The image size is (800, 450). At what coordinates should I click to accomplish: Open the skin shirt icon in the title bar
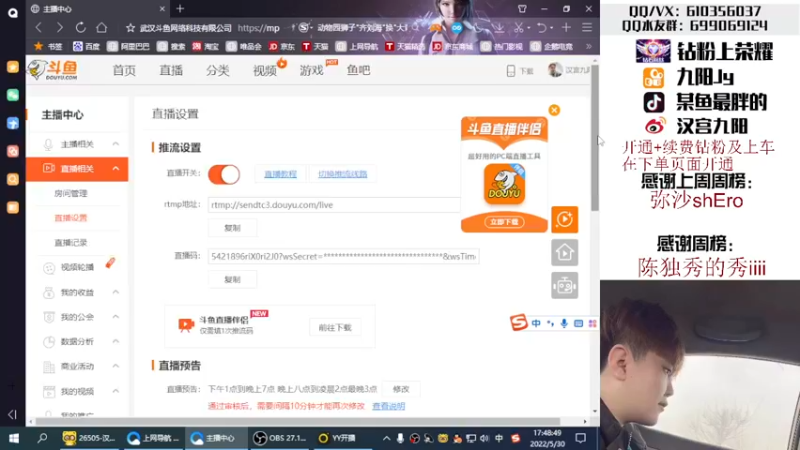coord(522,9)
